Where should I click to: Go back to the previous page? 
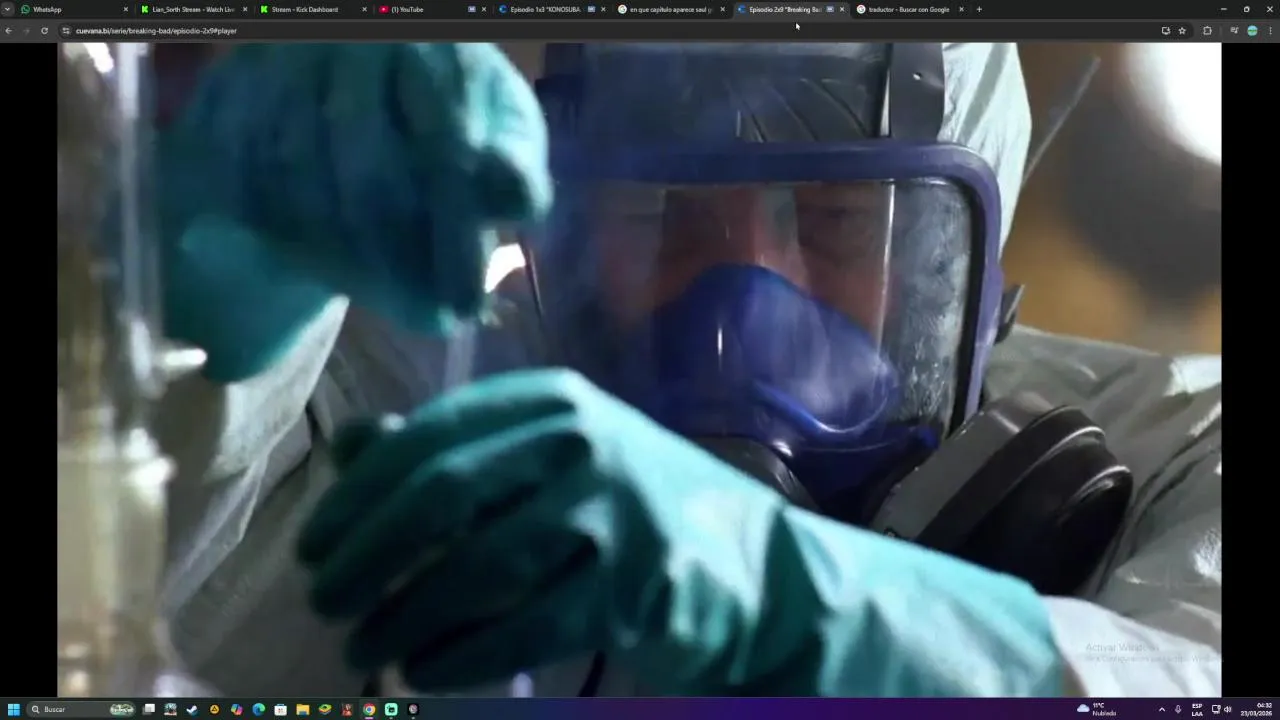click(x=9, y=31)
